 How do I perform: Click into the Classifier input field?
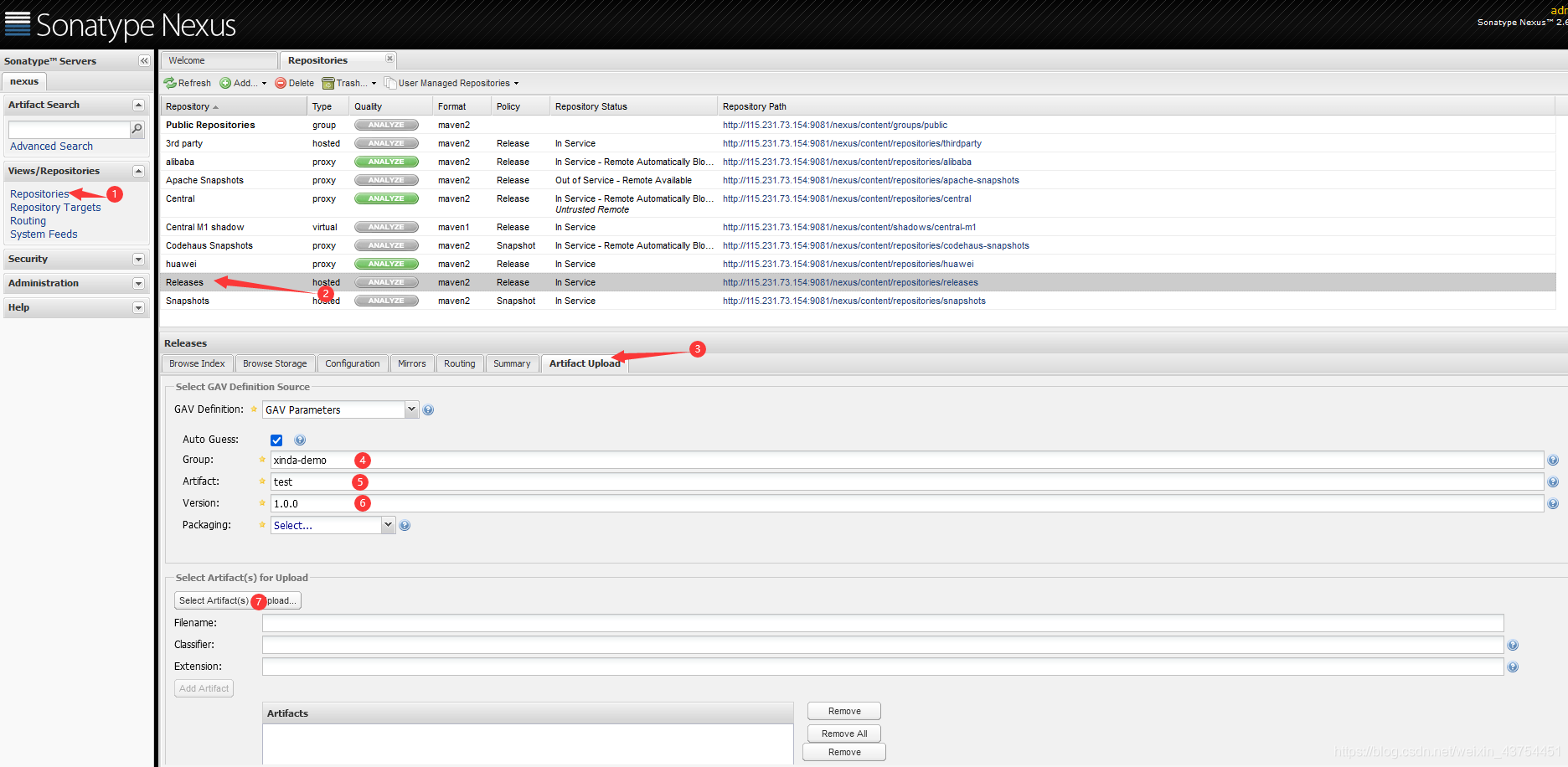(882, 645)
